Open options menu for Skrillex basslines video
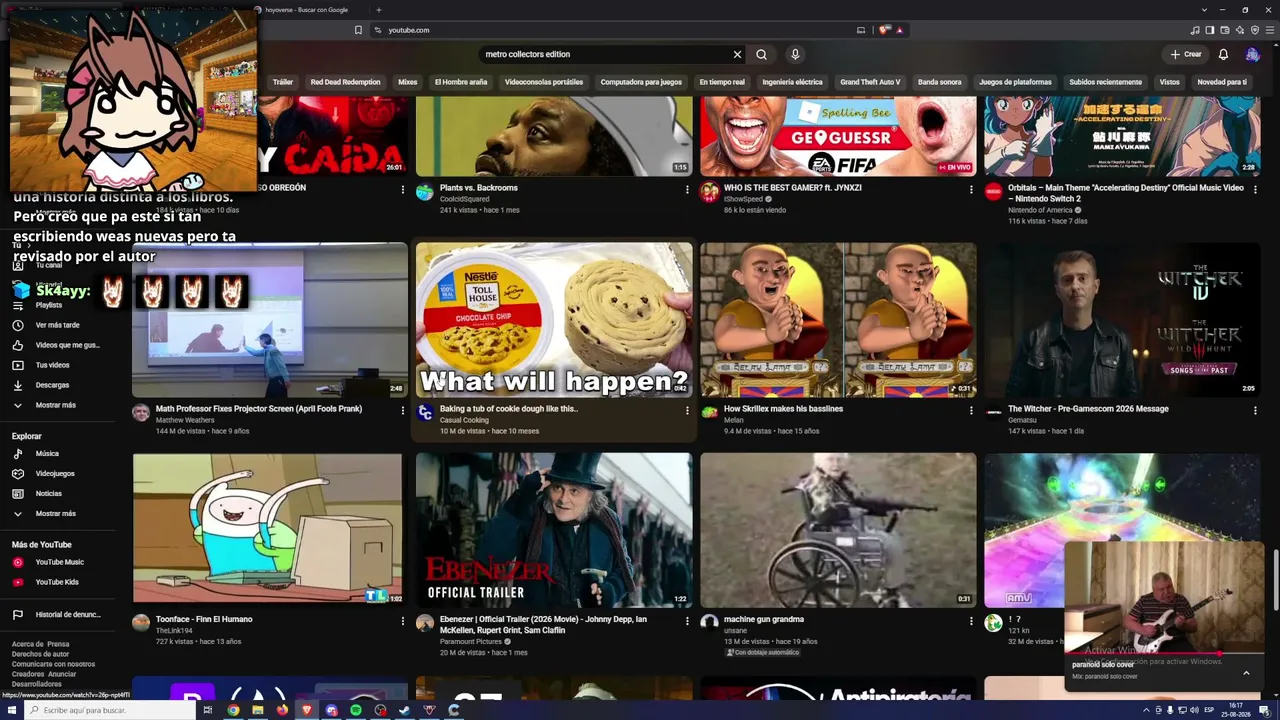 click(971, 410)
